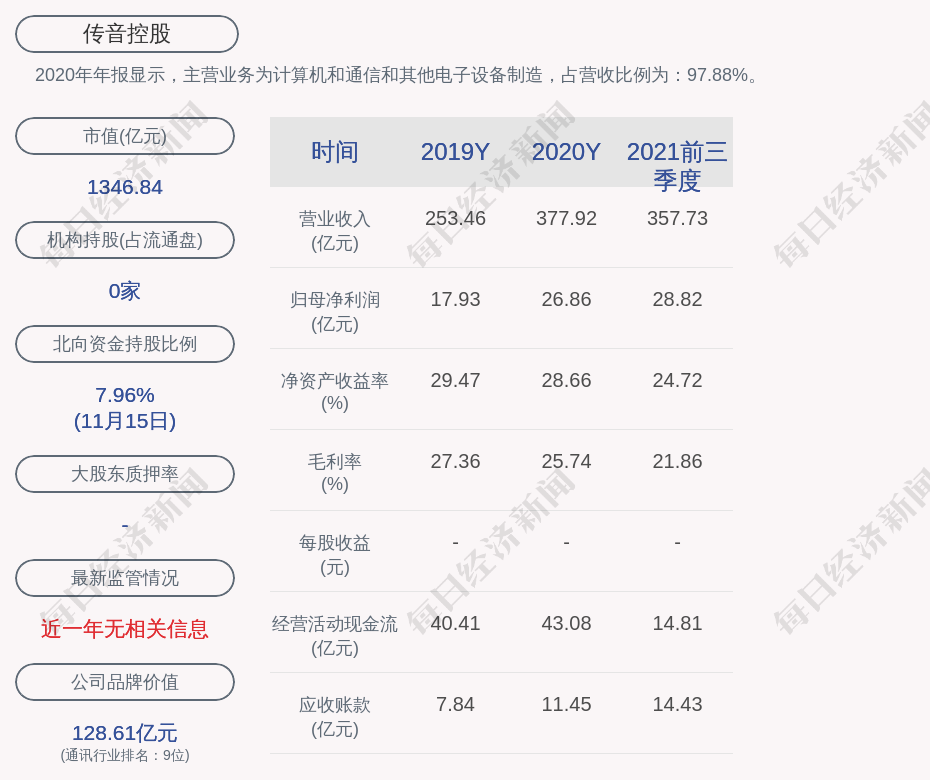Click the 机构持股(占流通盘) label pill
Screen dimensions: 930x780
pos(125,240)
